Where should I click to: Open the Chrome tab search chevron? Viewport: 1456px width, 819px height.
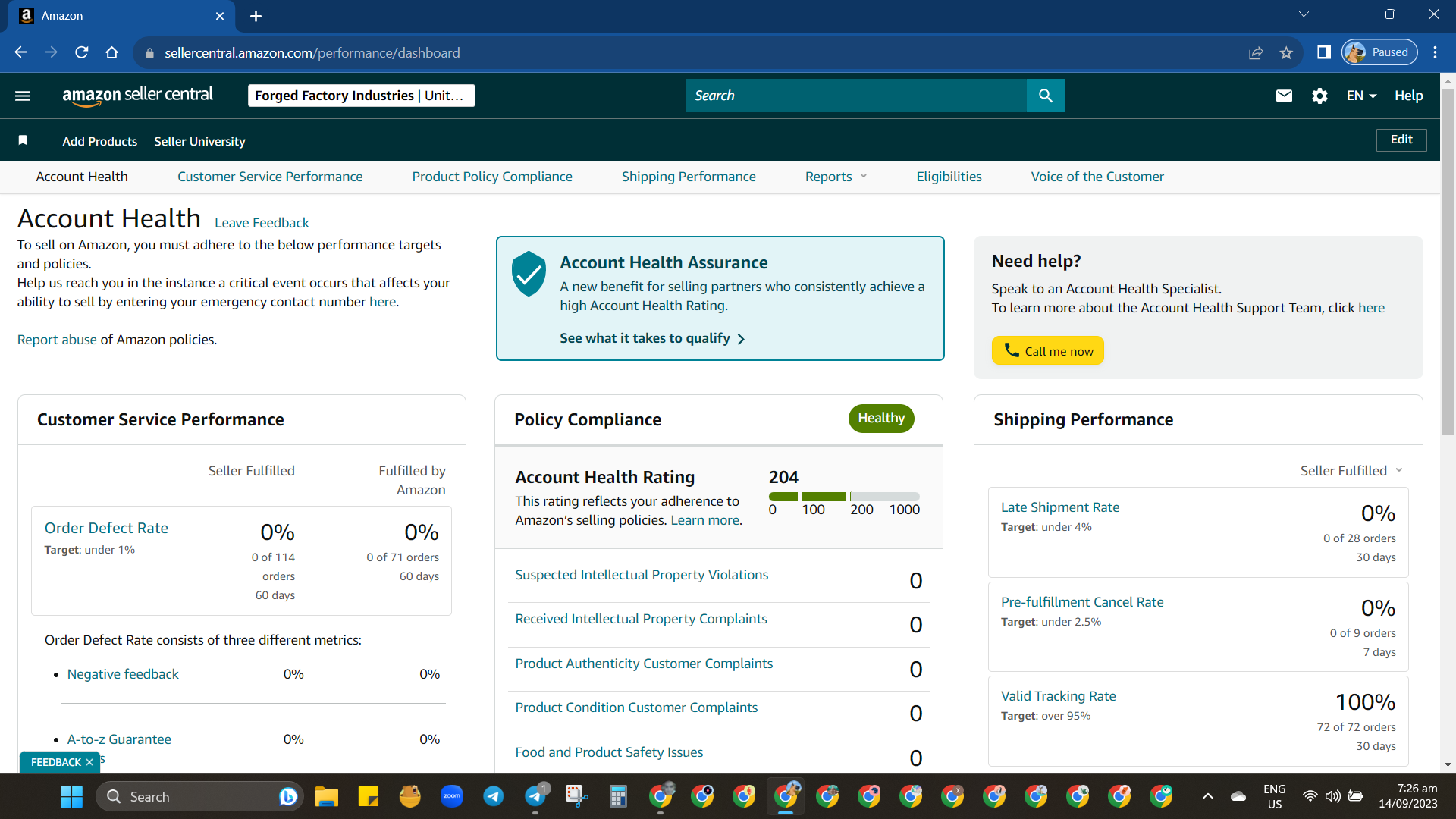1304,14
